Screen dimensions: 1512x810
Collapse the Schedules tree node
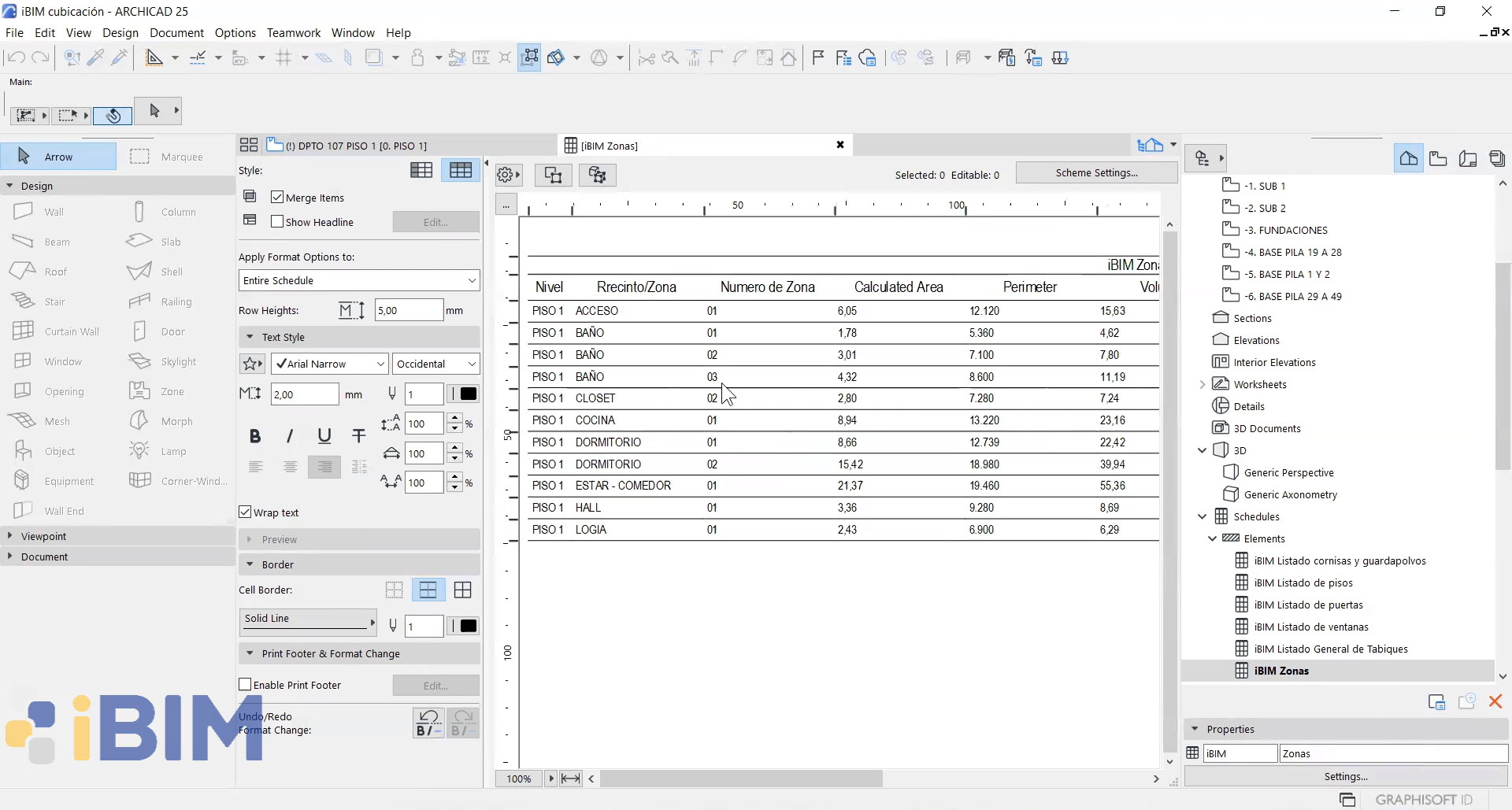point(1202,516)
